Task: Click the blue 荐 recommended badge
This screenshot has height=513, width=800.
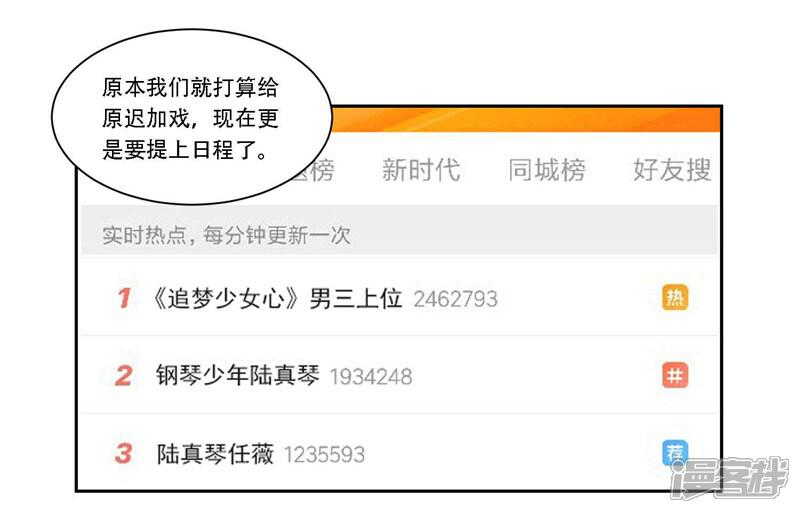Action: point(675,453)
